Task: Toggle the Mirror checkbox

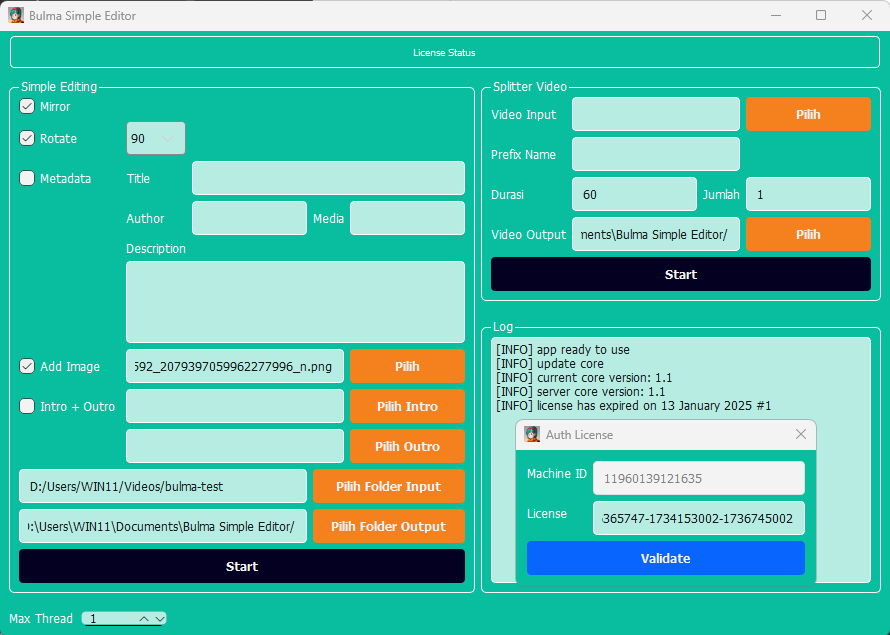Action: [x=27, y=106]
